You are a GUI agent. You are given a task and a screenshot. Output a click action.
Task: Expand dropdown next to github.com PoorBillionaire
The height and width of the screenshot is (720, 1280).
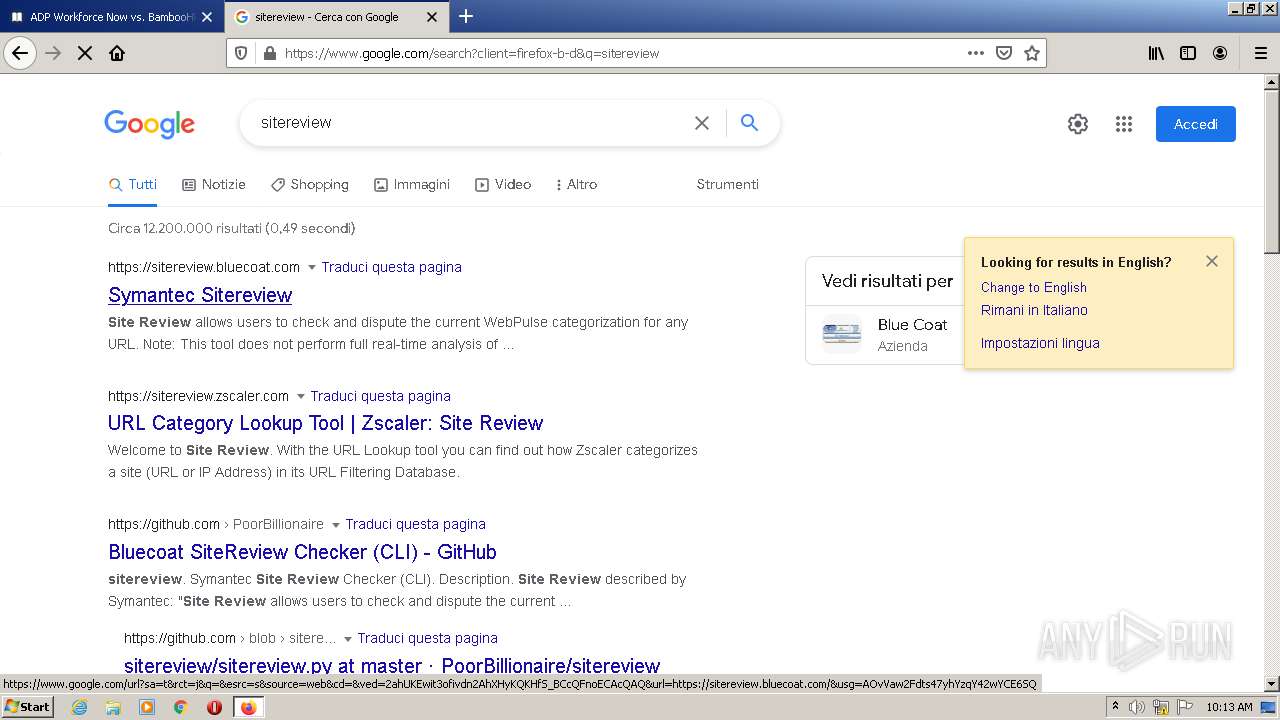[336, 525]
